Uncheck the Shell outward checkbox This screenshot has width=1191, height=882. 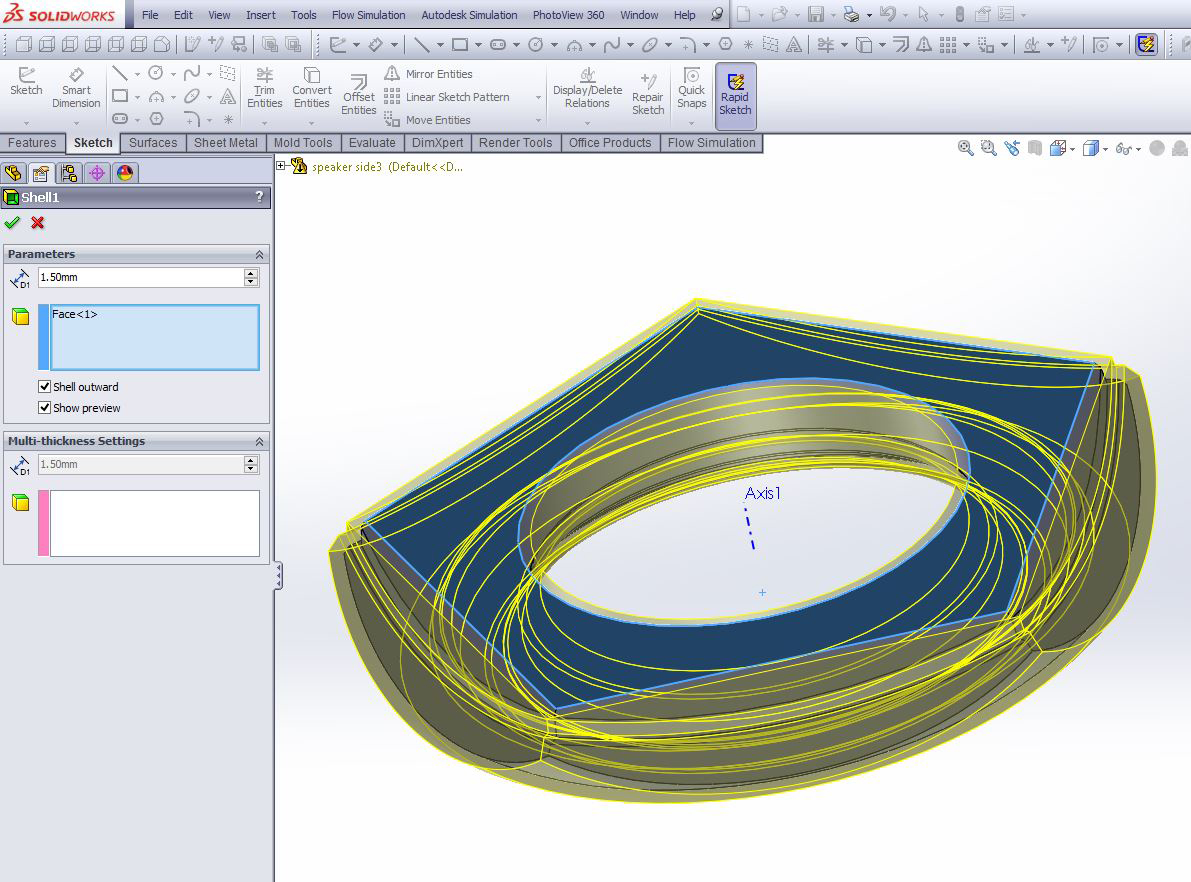[x=45, y=387]
